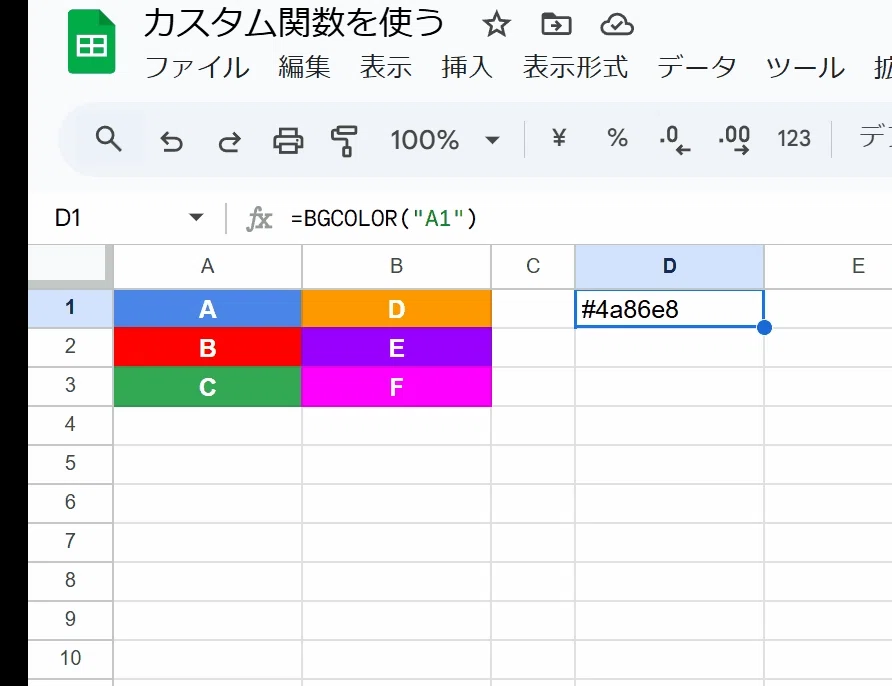Viewport: 892px width, 686px height.
Task: Select the paint format roller
Action: 344,140
